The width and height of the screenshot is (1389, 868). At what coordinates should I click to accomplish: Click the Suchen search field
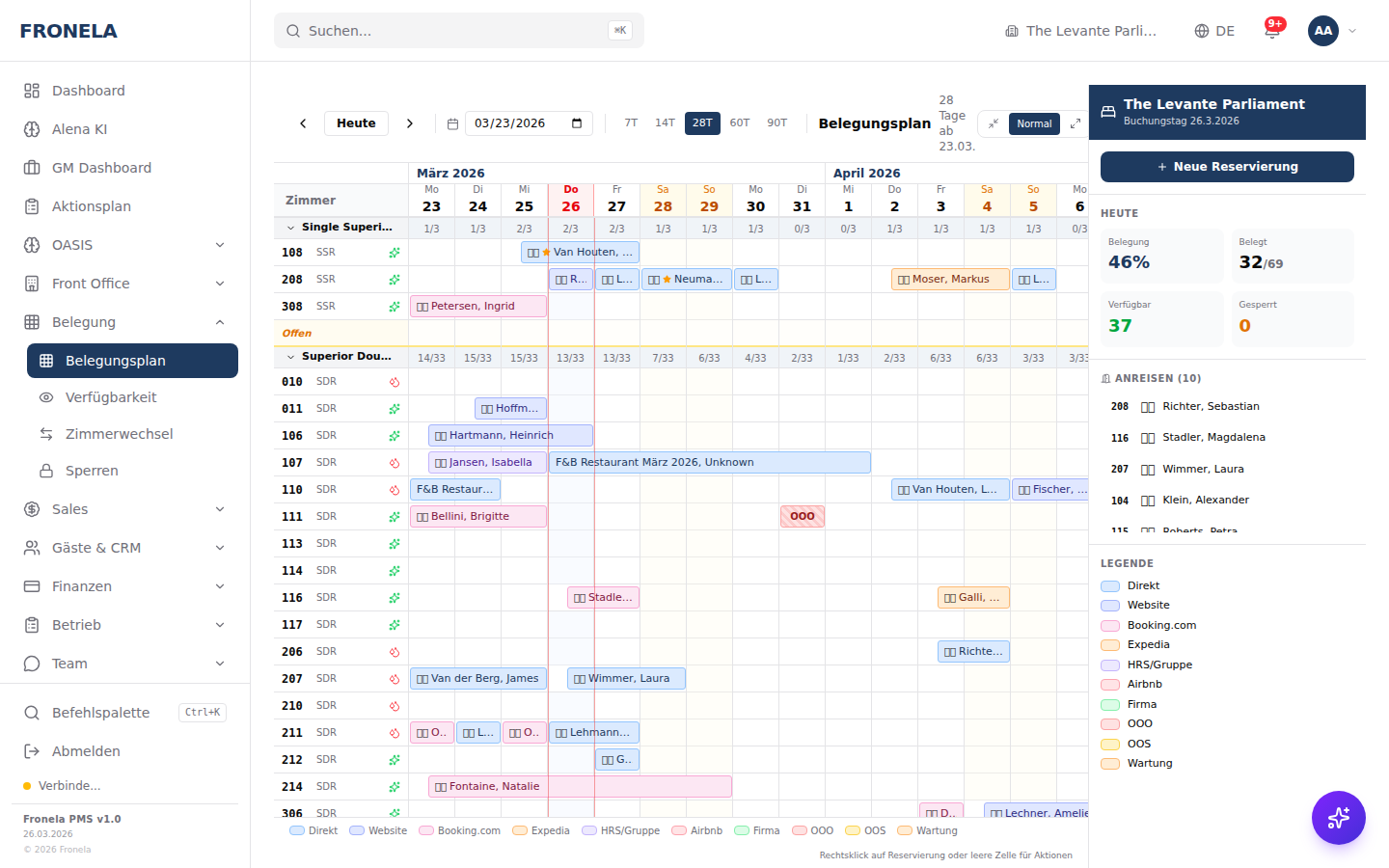click(458, 31)
